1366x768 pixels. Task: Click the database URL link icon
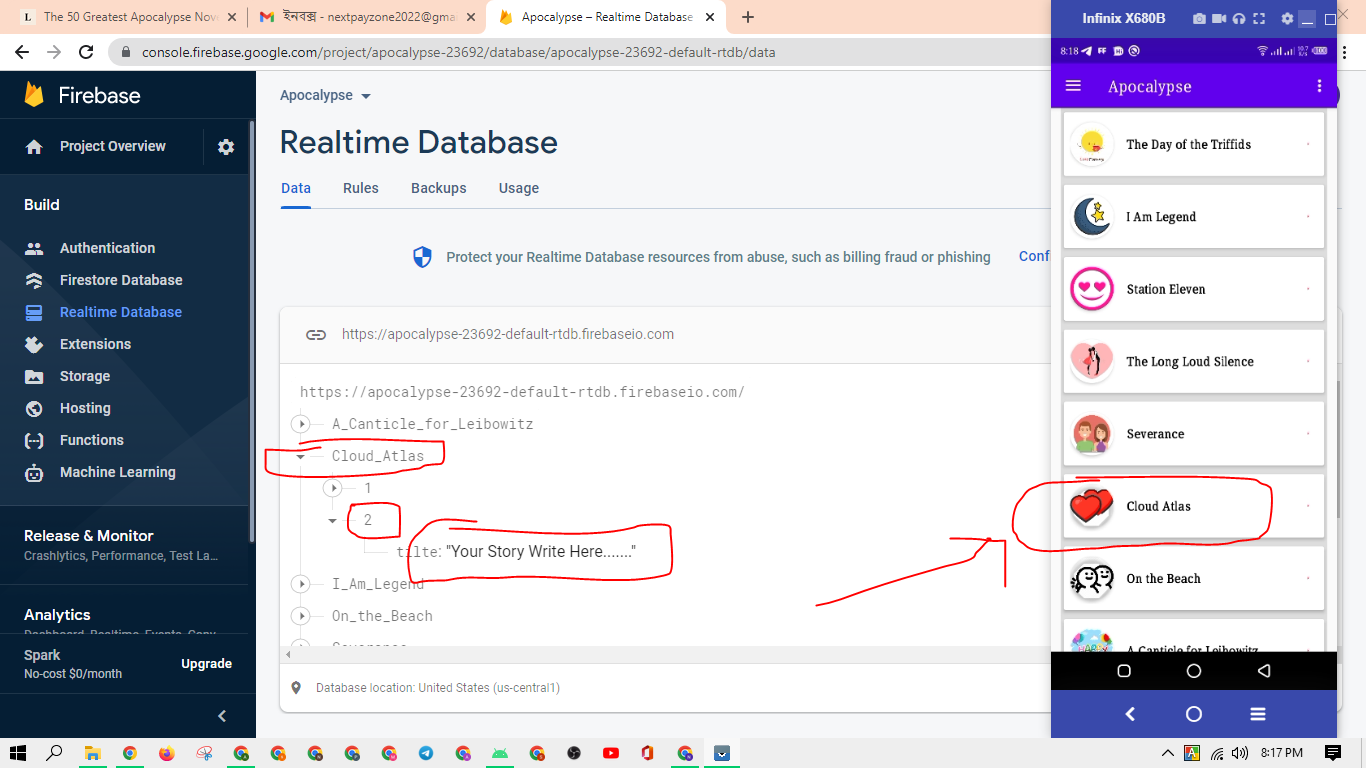316,335
